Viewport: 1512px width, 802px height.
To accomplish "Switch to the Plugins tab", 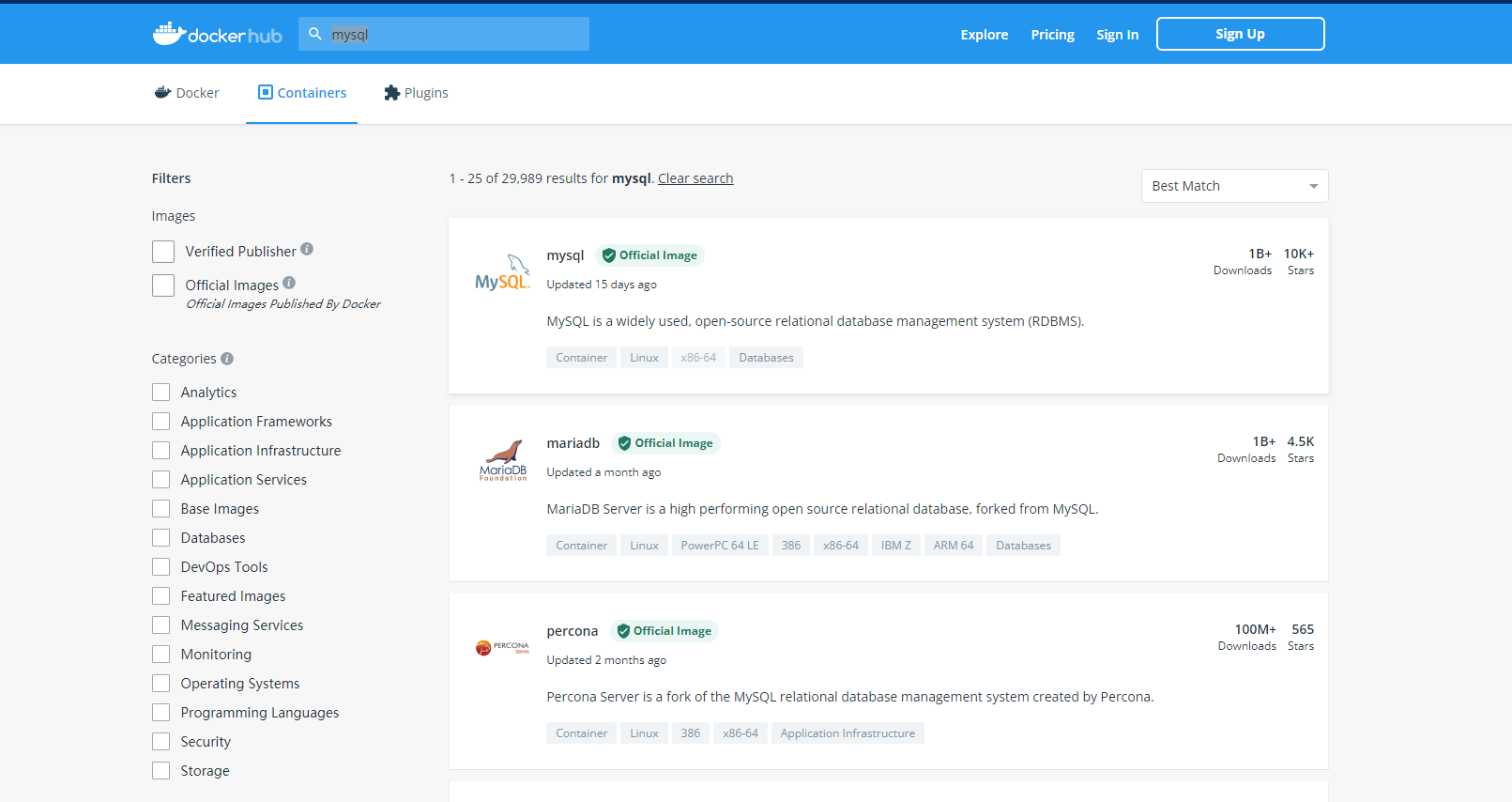I will click(x=416, y=93).
